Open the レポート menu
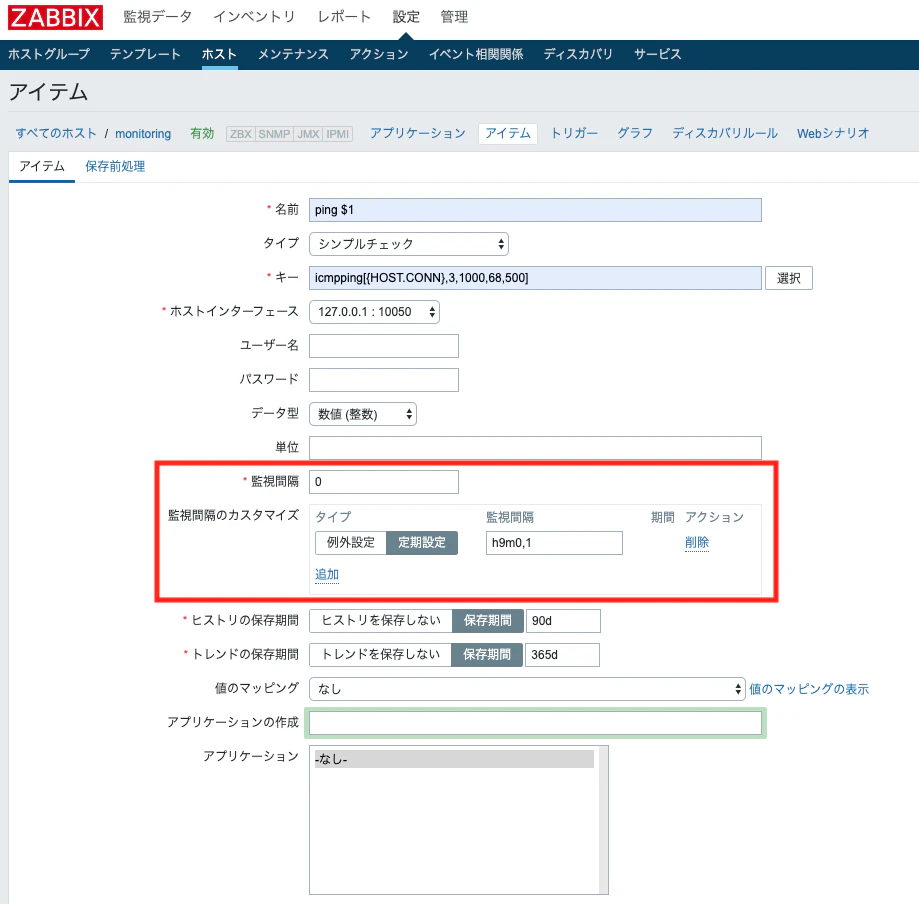The image size is (919, 904). [x=344, y=17]
